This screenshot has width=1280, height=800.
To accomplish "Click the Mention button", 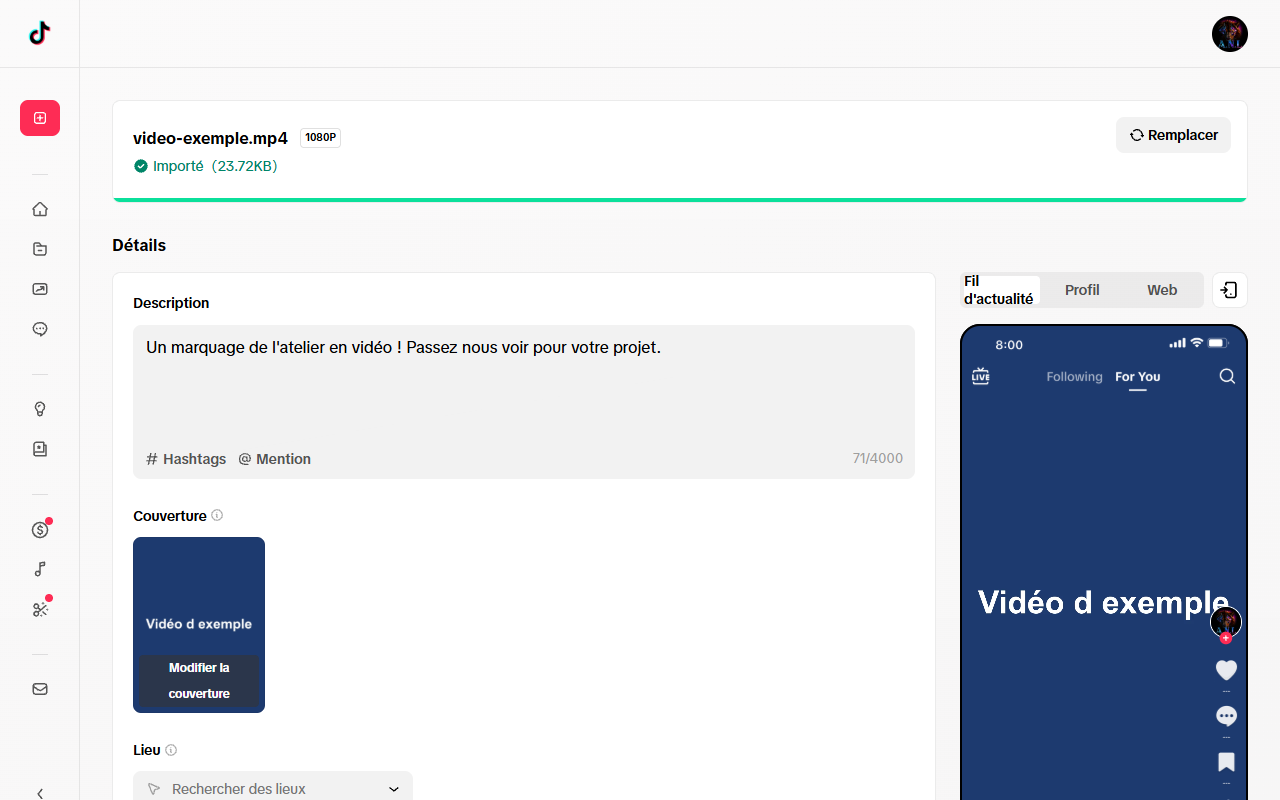I will (x=274, y=459).
